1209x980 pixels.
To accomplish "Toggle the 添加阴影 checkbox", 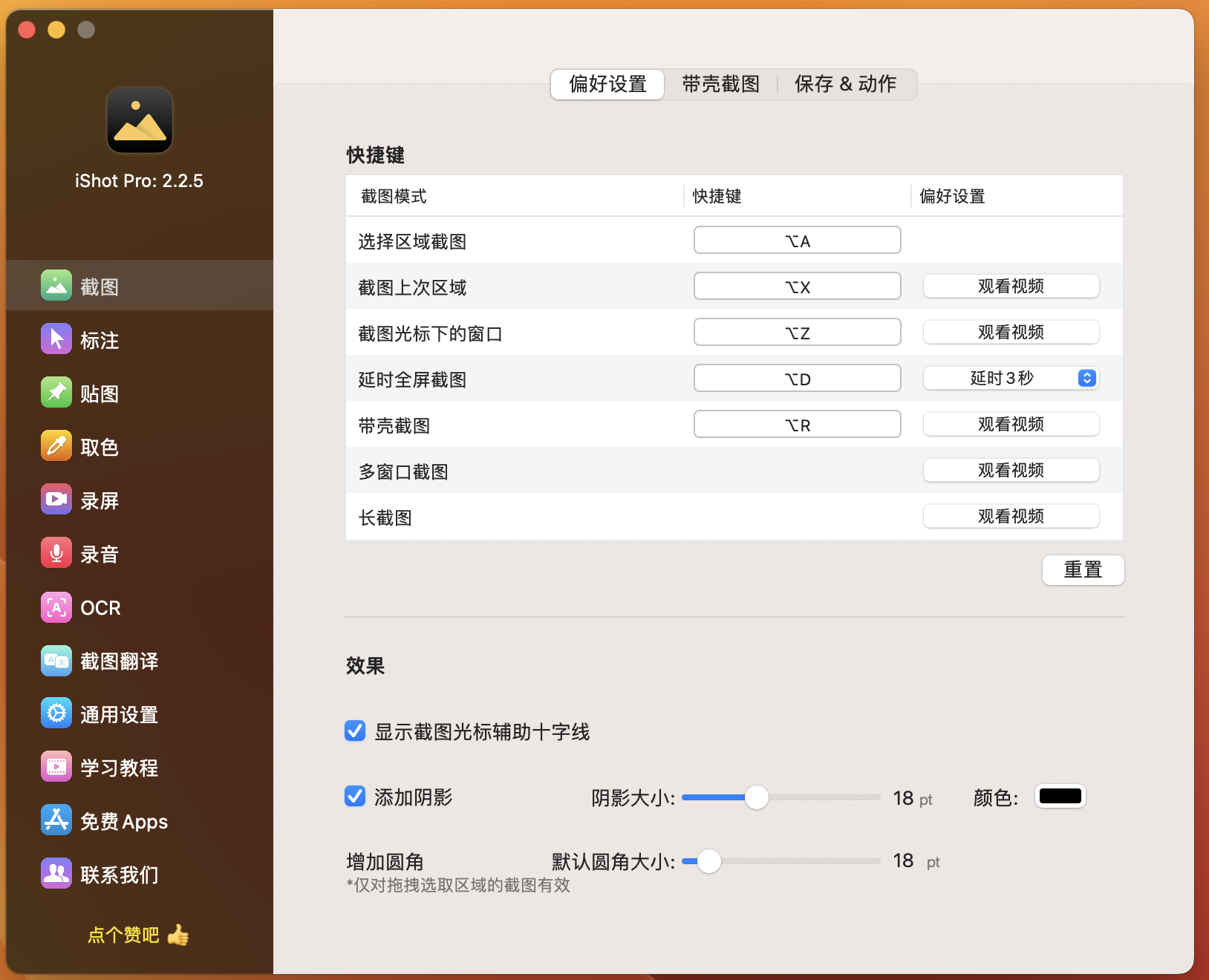I will [x=355, y=797].
